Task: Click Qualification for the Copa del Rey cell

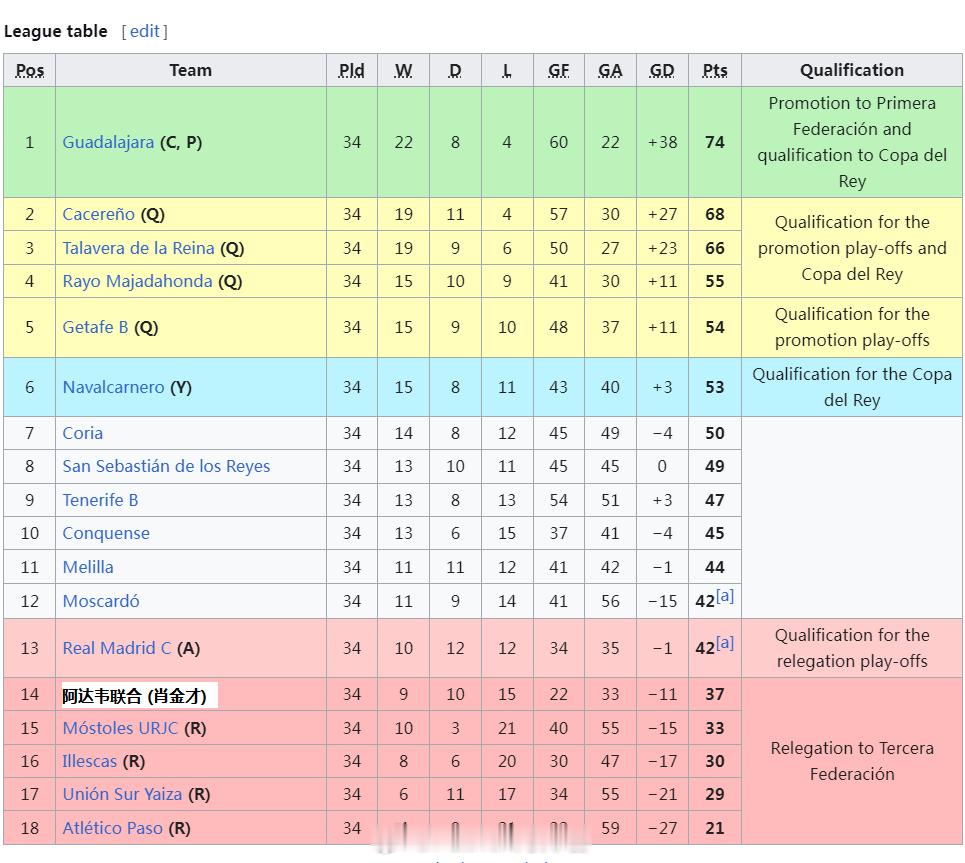Action: [852, 387]
